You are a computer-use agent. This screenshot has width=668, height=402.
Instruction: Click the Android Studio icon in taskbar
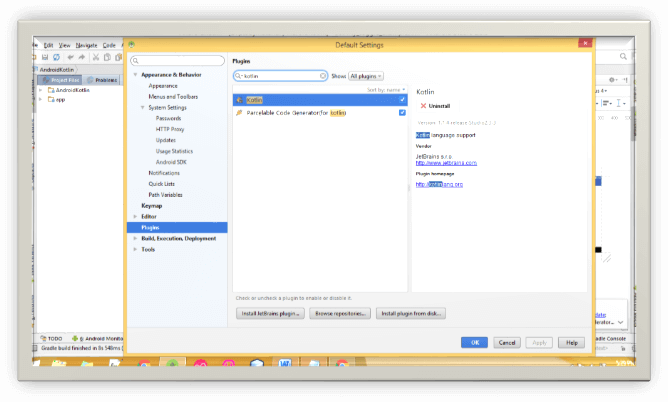coord(173,363)
